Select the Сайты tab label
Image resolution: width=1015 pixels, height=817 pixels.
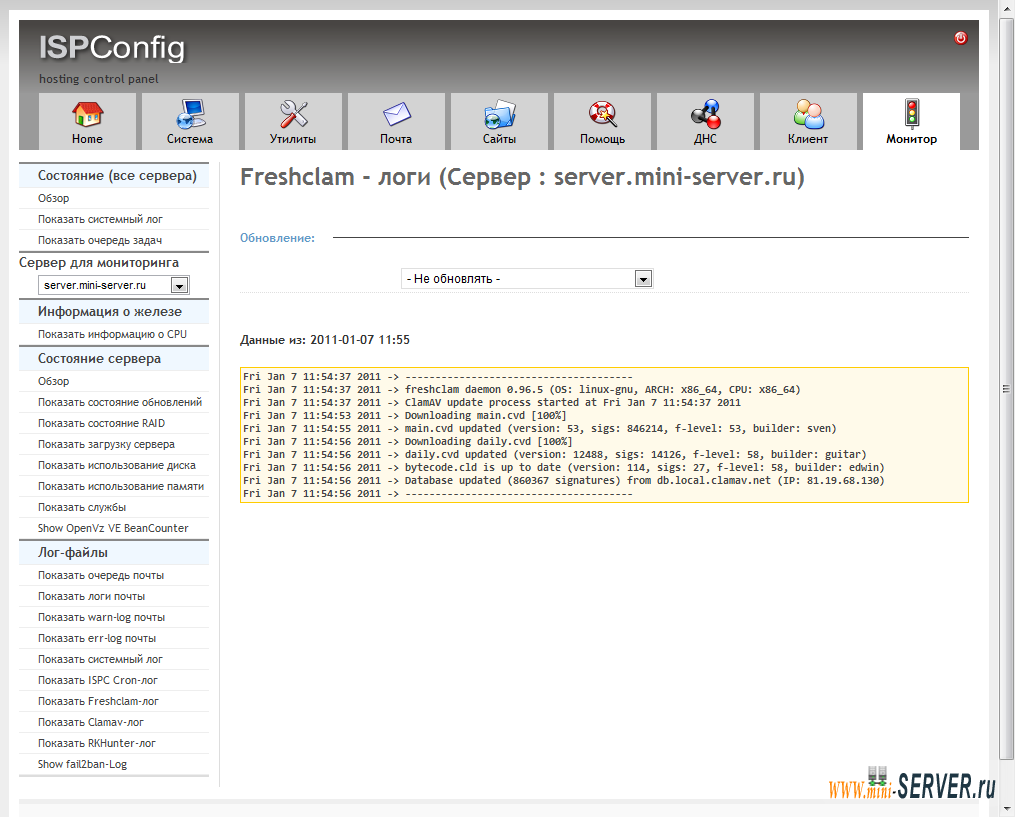[499, 139]
